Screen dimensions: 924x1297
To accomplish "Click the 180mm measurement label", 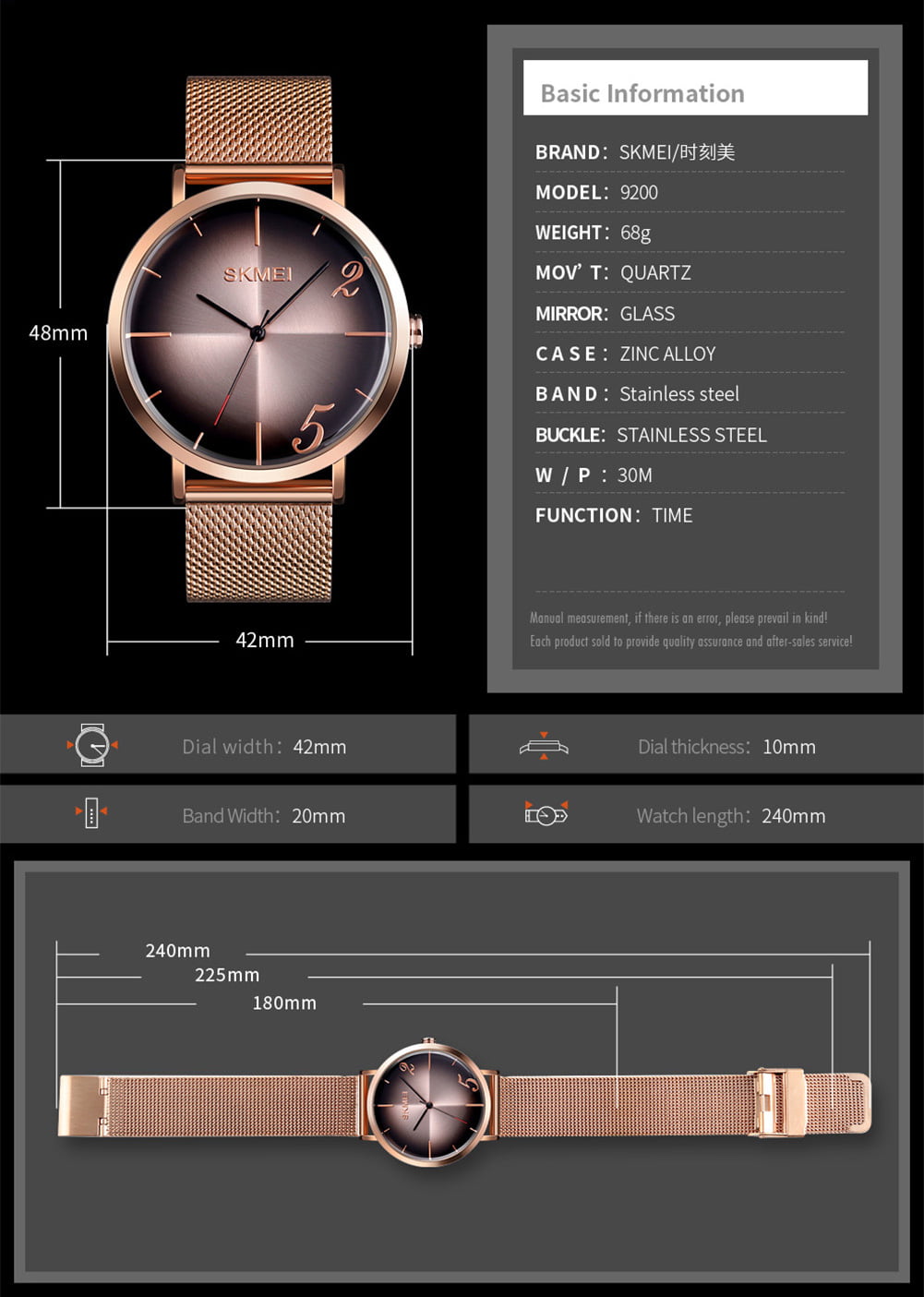I will [x=284, y=1003].
